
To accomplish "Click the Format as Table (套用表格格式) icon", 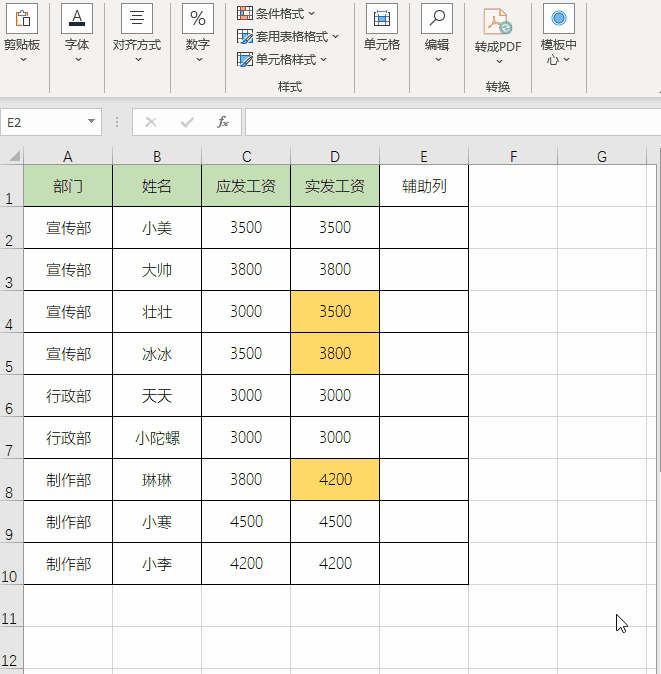I will (245, 37).
